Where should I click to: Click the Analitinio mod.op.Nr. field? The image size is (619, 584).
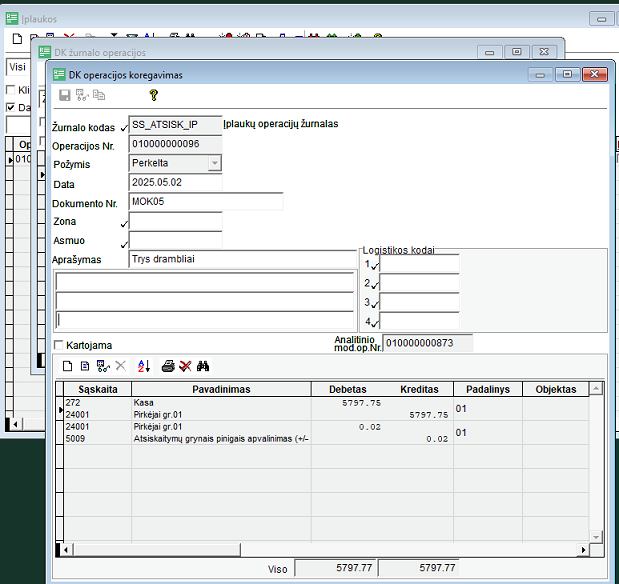(428, 343)
